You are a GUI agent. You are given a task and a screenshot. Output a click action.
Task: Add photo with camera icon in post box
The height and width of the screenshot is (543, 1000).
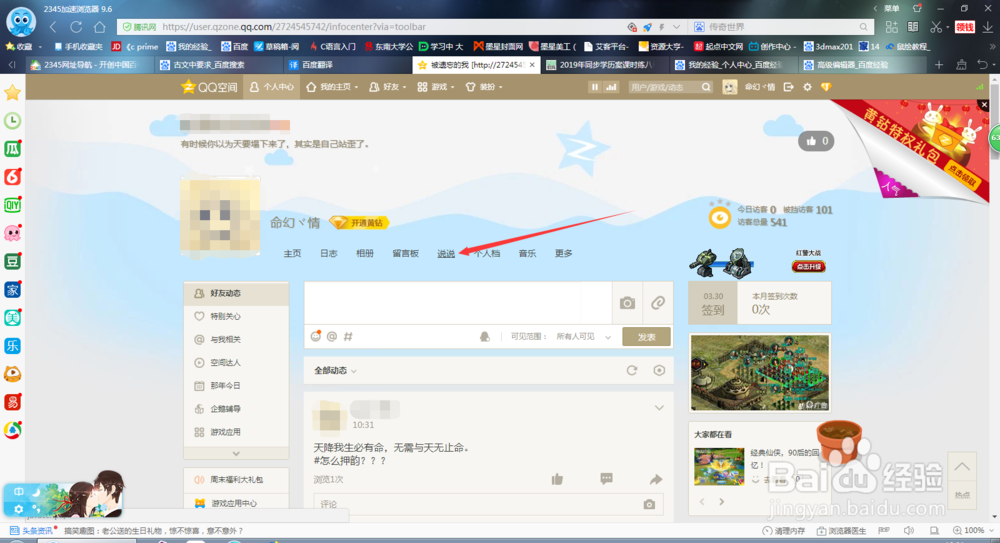pos(627,303)
